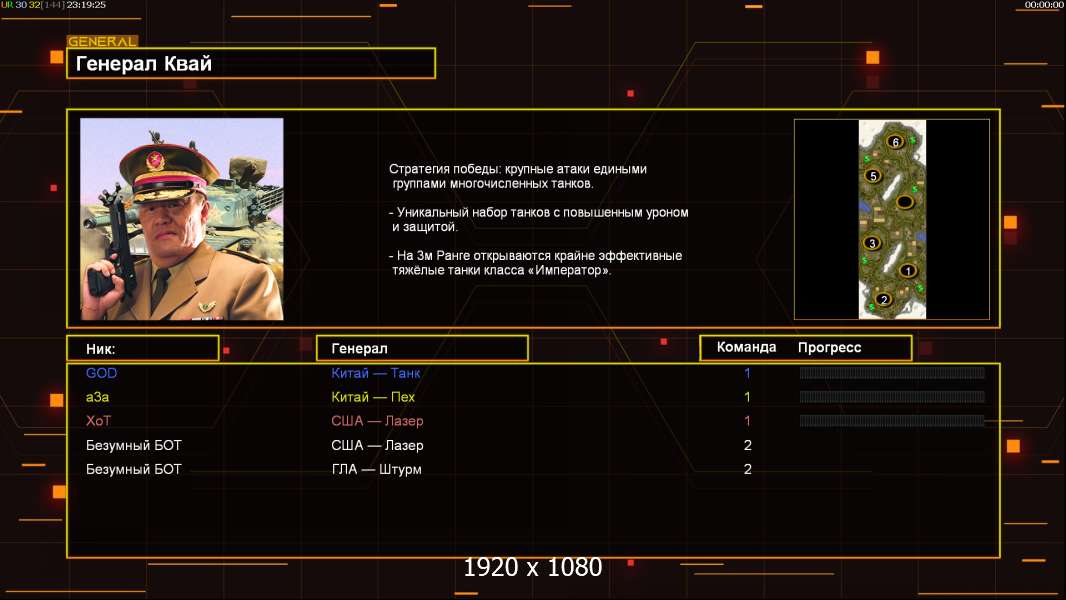This screenshot has width=1066, height=600.
Task: Select start position 3 on the minimap
Action: tap(872, 243)
